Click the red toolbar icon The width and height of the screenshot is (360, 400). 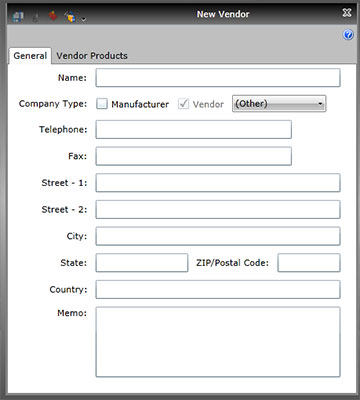(x=53, y=15)
